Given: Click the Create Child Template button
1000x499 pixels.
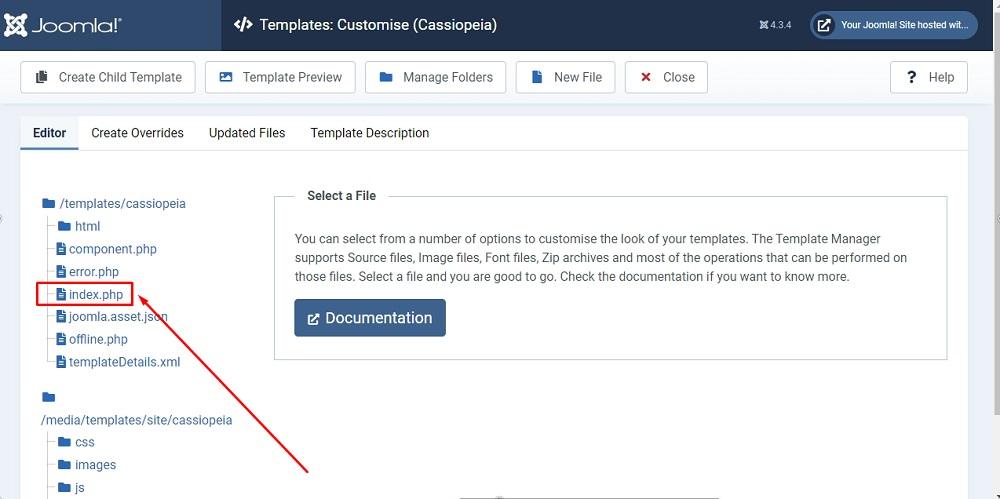Looking at the screenshot, I should (x=108, y=77).
